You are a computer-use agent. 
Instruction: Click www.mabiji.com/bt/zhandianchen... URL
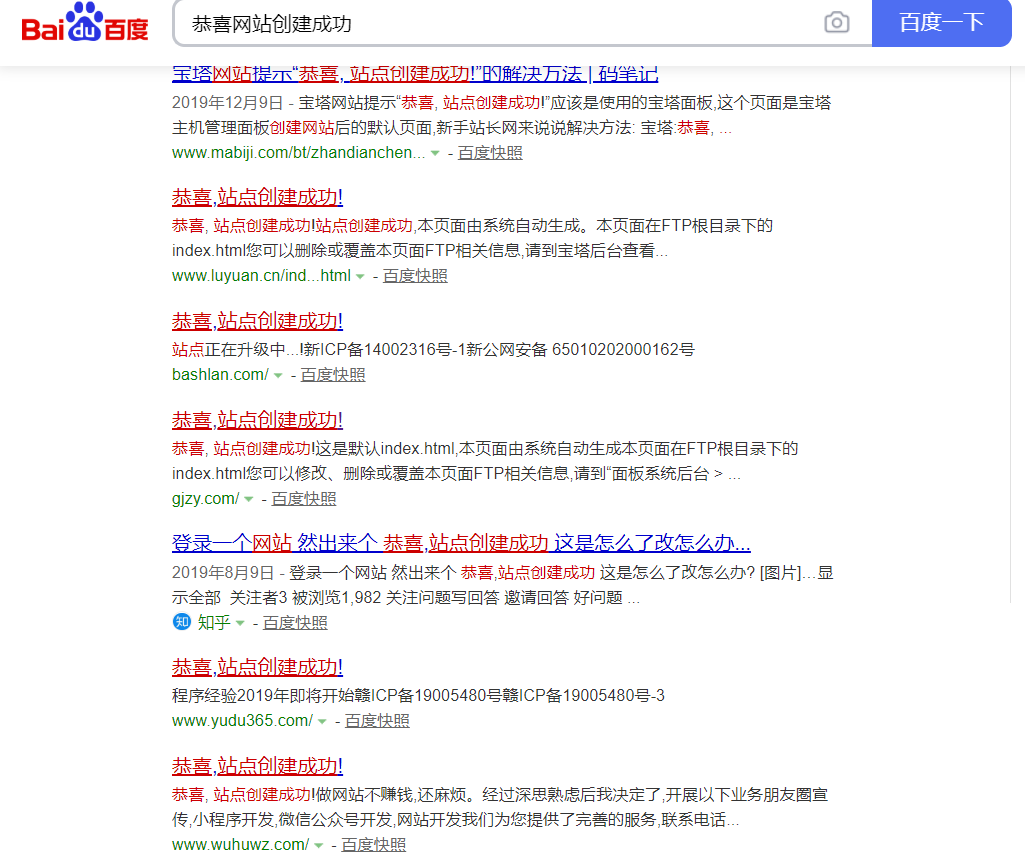click(299, 153)
